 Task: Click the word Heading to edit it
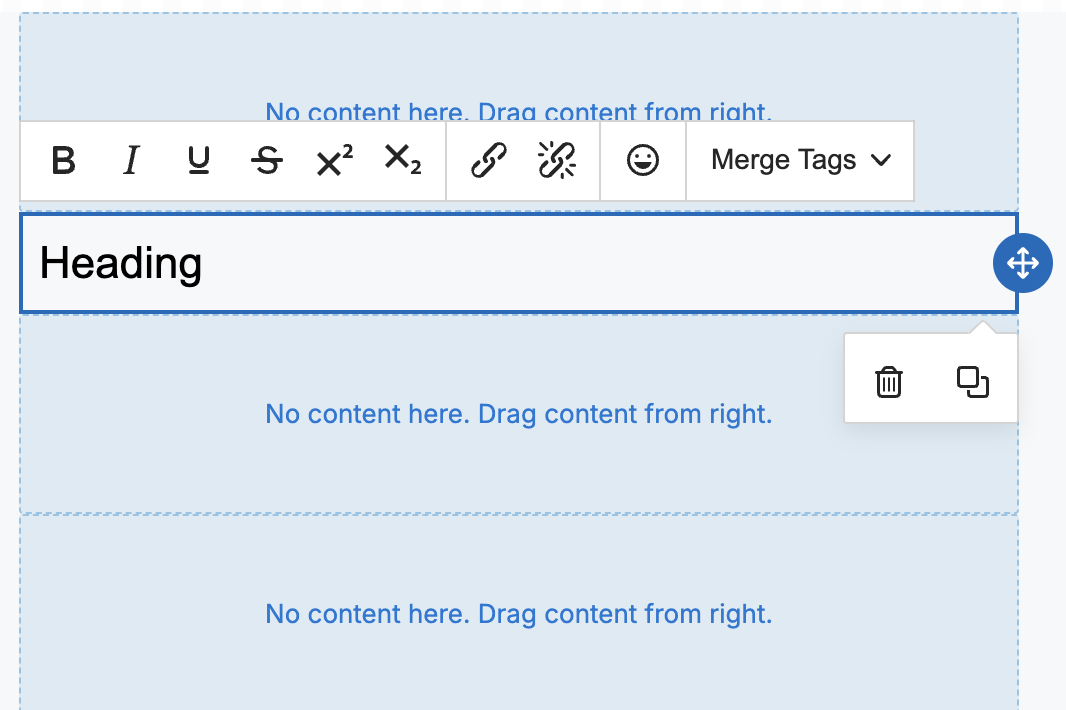coord(121,264)
